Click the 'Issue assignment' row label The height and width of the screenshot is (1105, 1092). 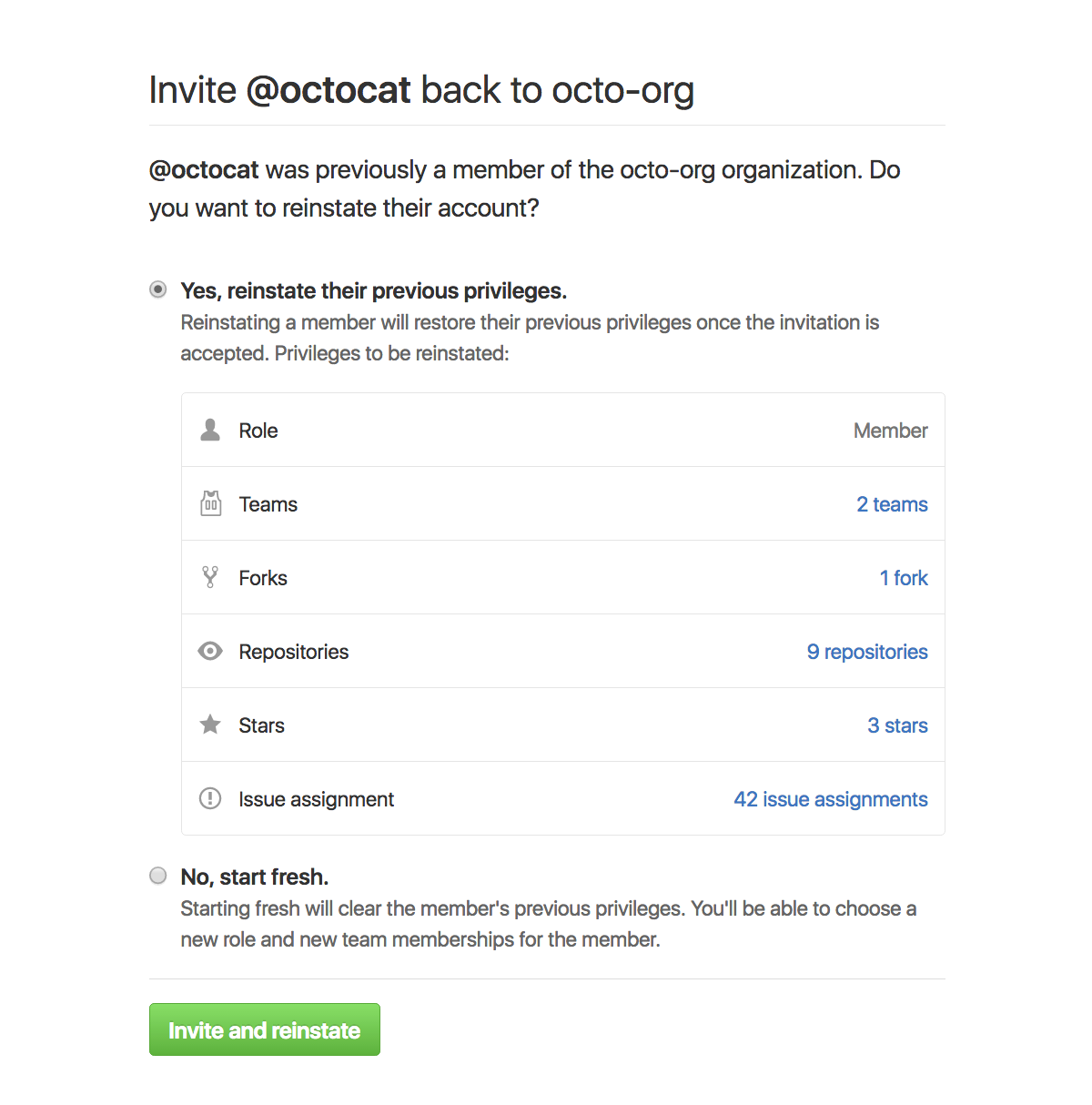(x=316, y=799)
